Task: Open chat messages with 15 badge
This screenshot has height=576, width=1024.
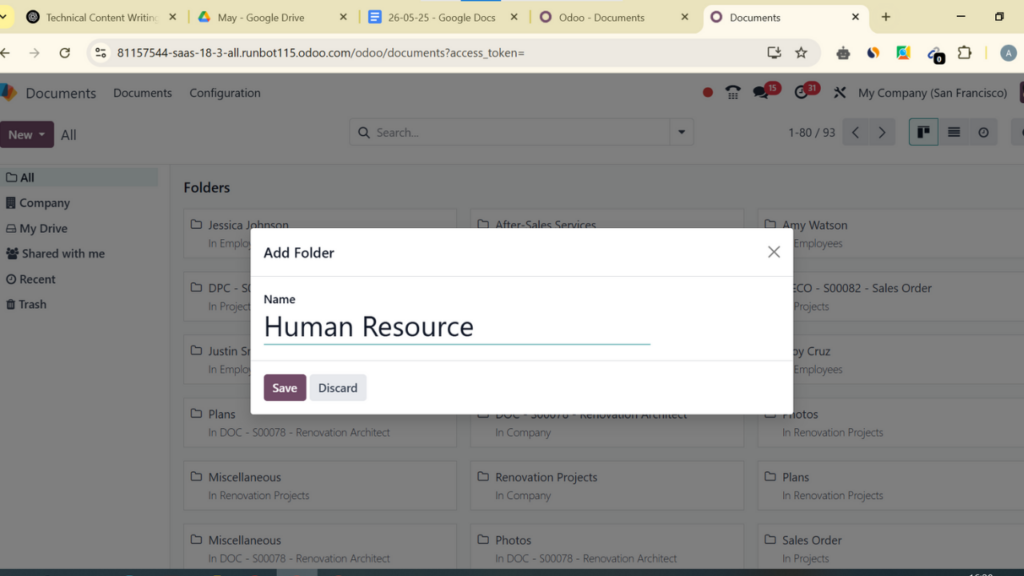Action: (765, 91)
